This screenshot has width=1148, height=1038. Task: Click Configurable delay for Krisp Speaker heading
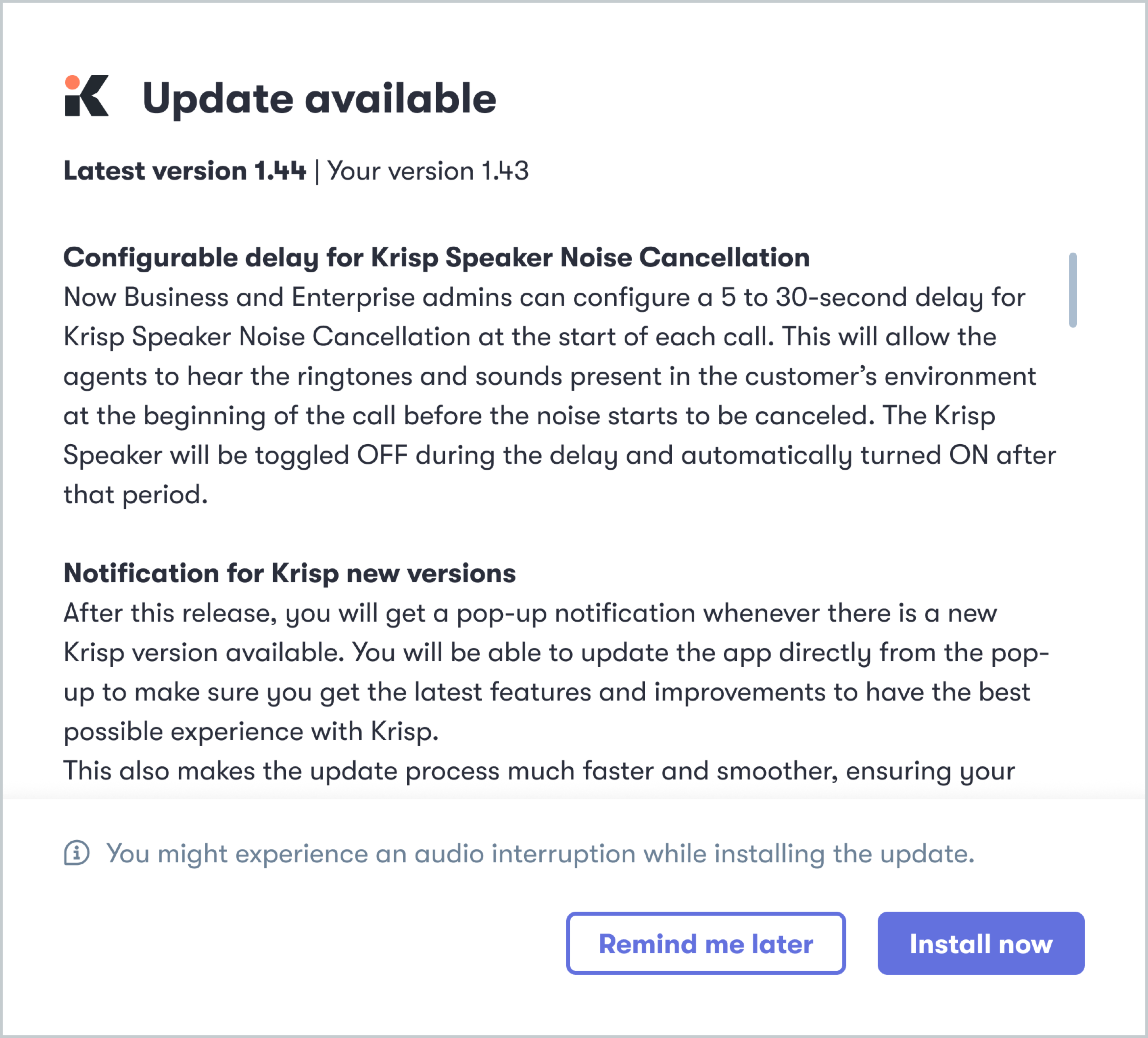[x=436, y=258]
